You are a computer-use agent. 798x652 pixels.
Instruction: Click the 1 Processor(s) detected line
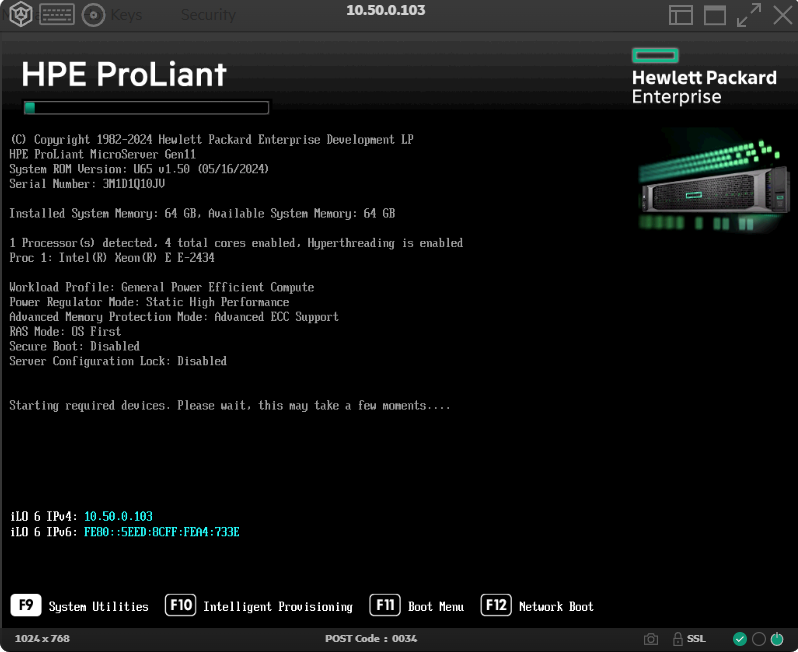click(236, 243)
